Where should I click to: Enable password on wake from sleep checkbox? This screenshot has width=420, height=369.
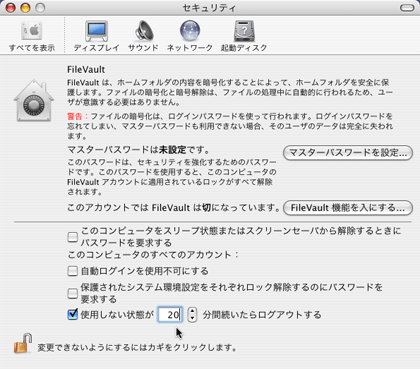click(72, 237)
